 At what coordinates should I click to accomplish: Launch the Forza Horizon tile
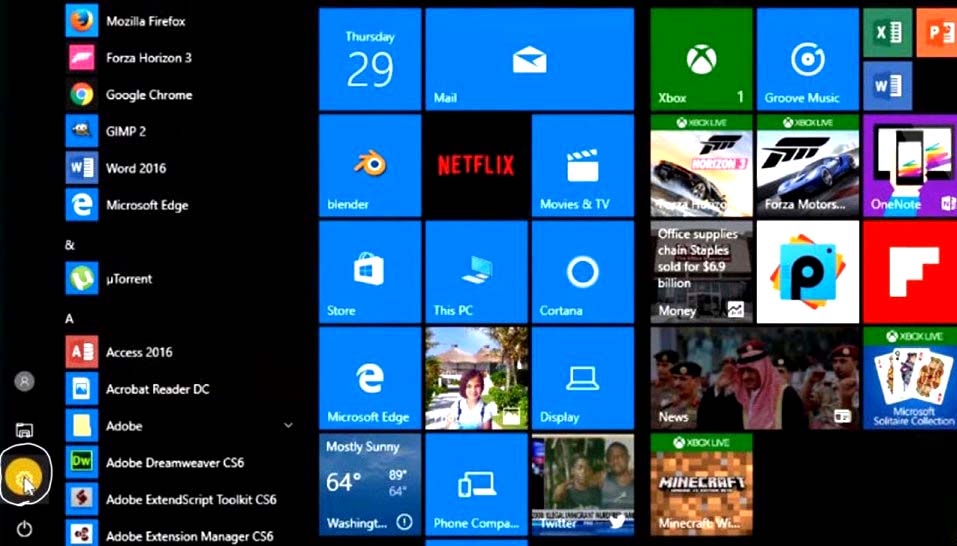coord(701,165)
